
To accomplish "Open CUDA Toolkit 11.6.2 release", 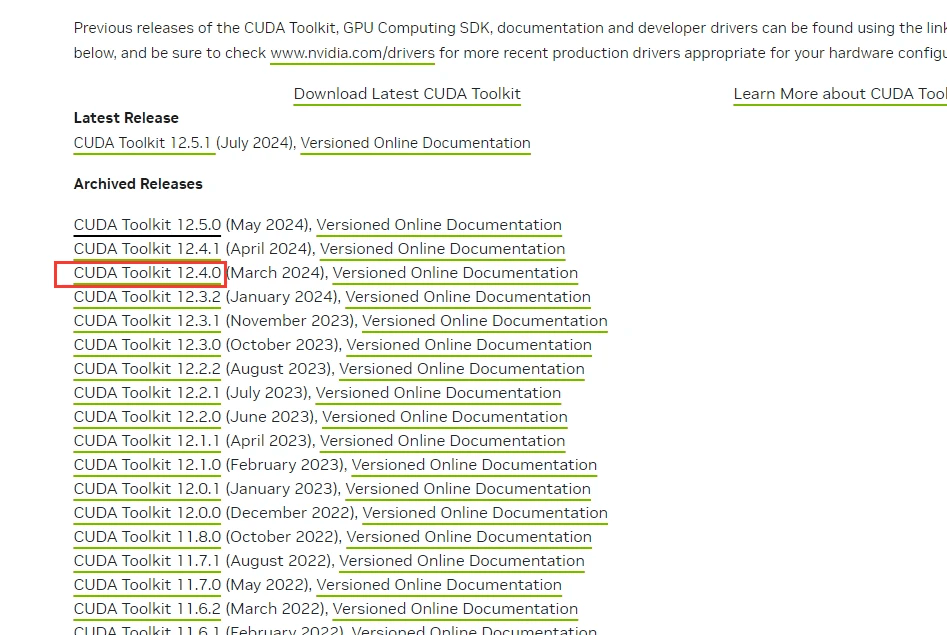I will click(147, 609).
